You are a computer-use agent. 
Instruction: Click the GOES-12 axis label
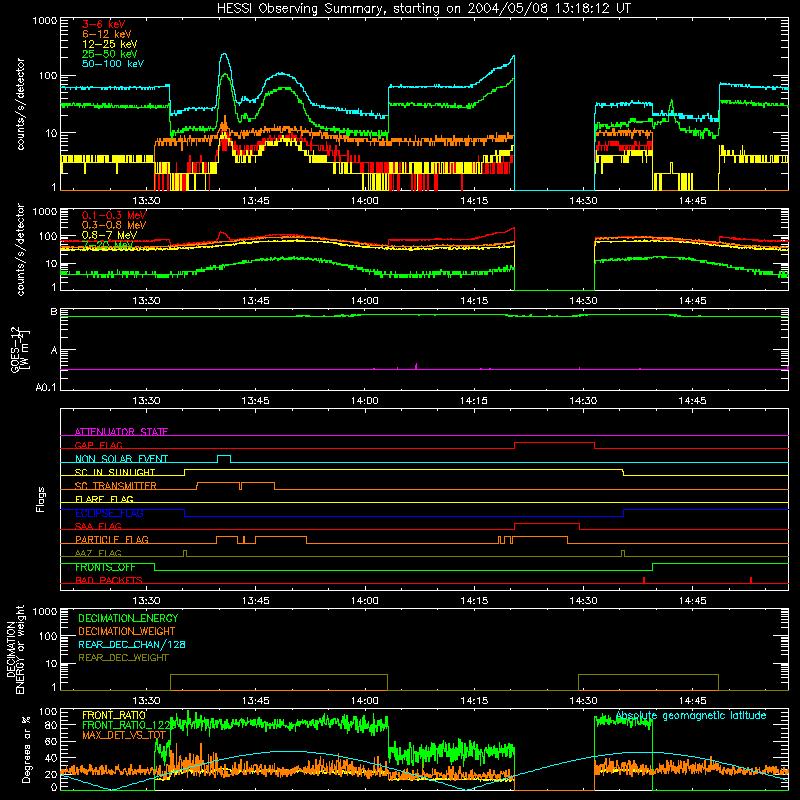point(20,350)
